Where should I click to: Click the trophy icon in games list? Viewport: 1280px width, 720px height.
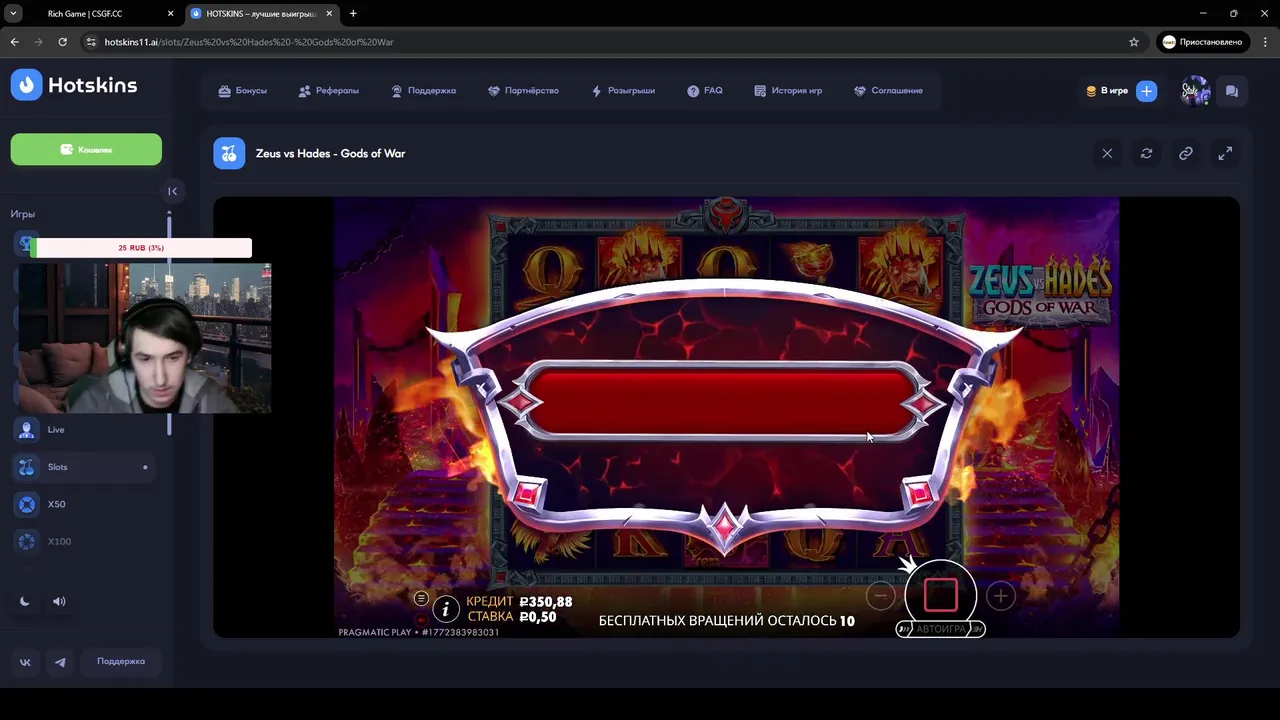(26, 243)
